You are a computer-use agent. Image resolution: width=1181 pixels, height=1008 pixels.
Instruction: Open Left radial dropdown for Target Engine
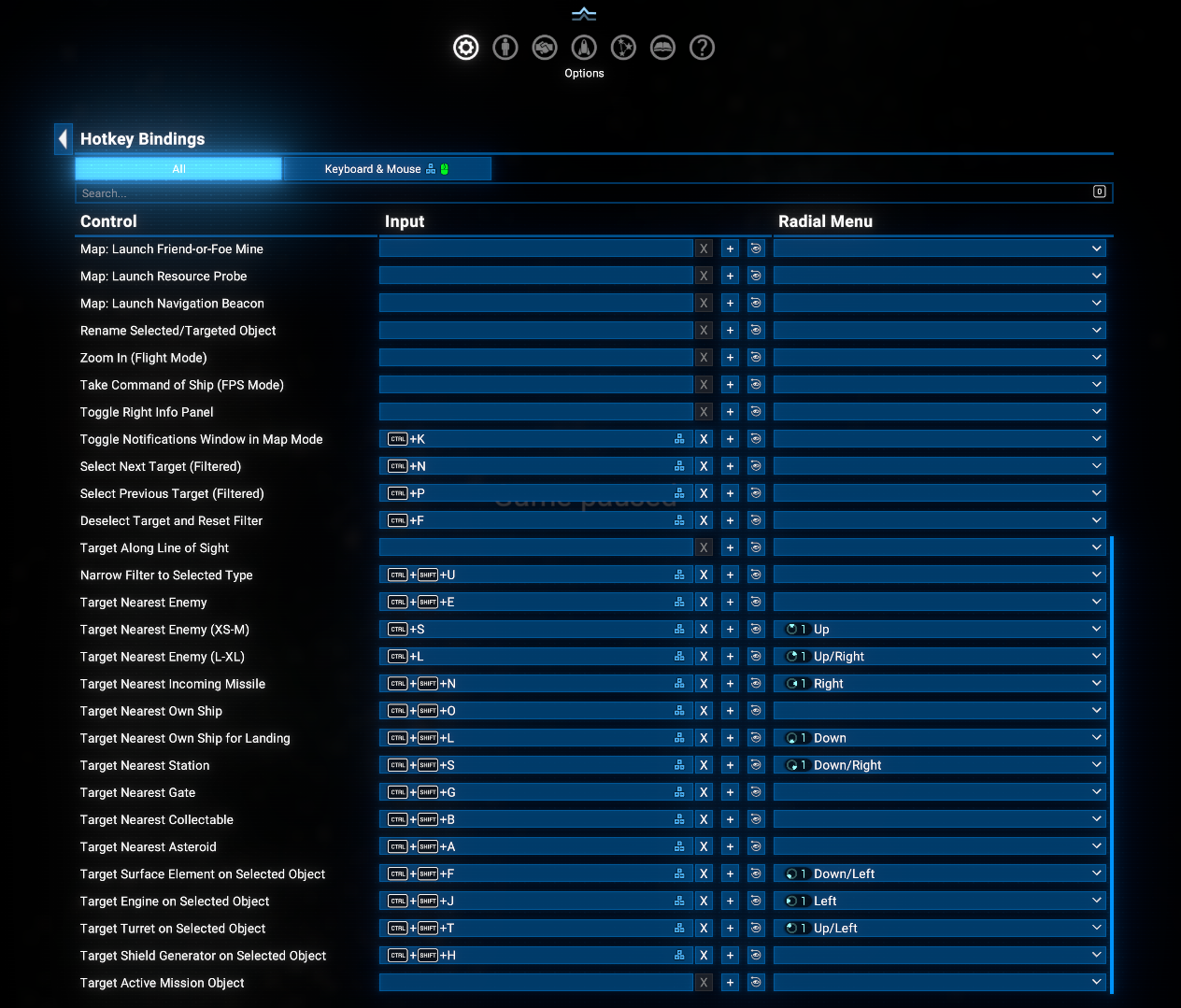tap(940, 902)
